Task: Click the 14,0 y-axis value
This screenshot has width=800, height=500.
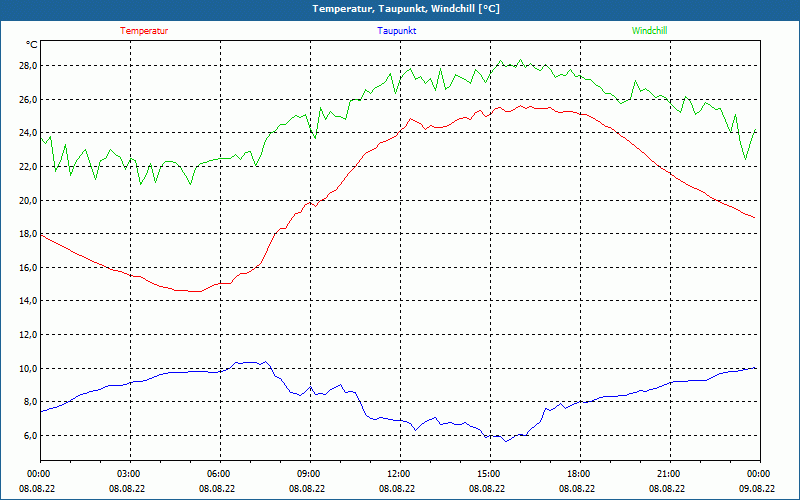Action: tap(28, 301)
